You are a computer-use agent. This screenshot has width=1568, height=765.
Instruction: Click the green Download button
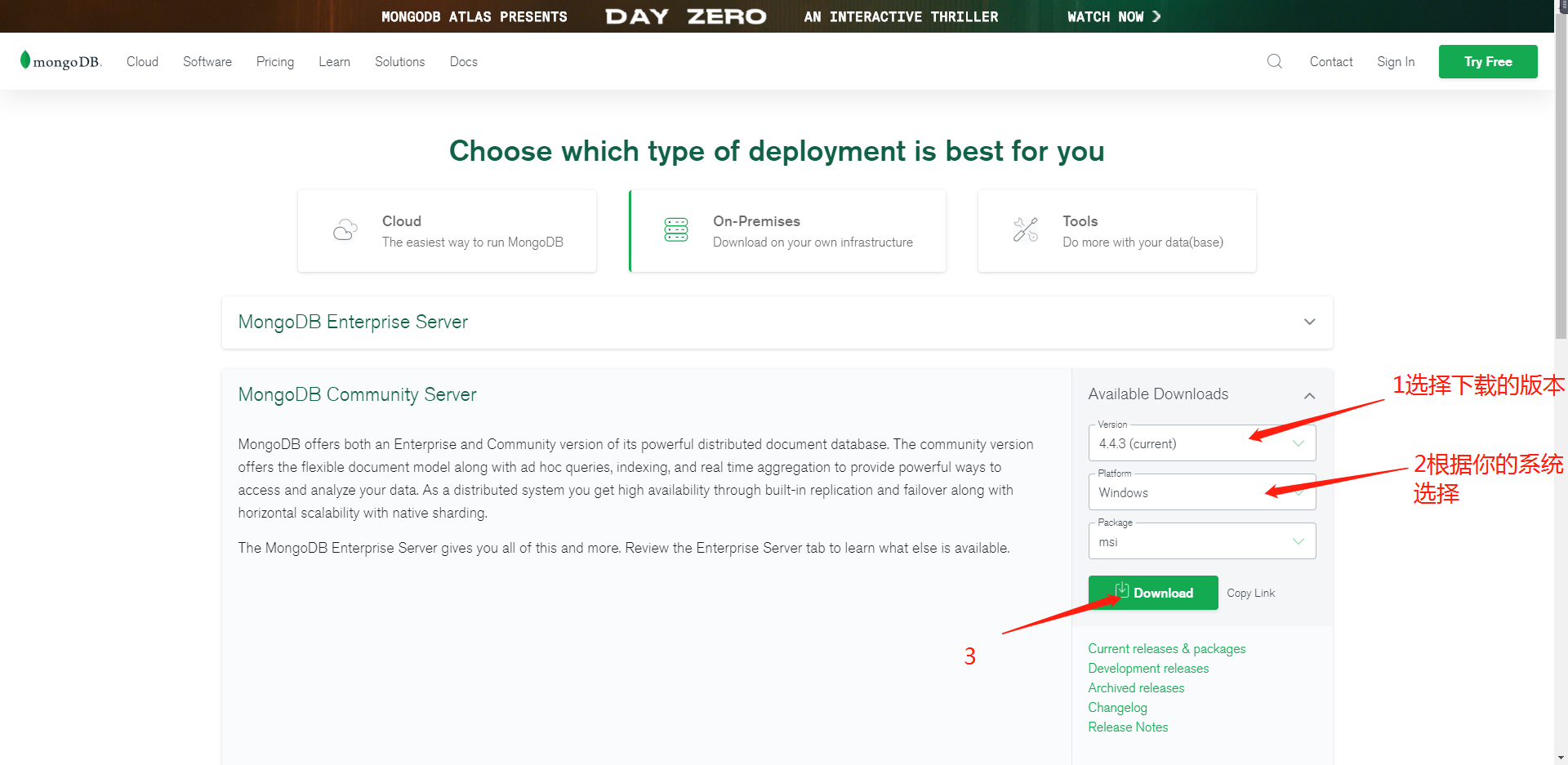coord(1153,593)
